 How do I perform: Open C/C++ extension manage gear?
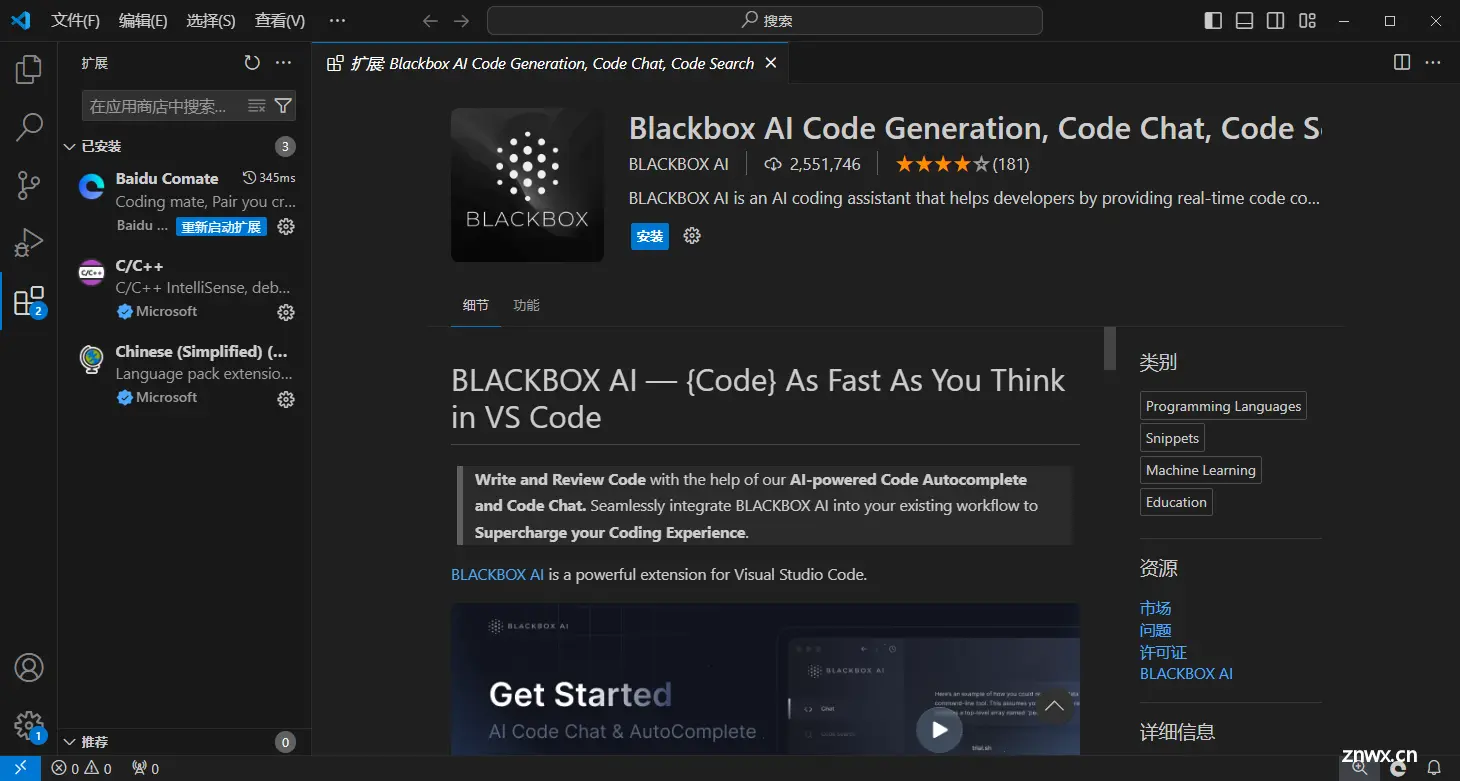[x=286, y=312]
